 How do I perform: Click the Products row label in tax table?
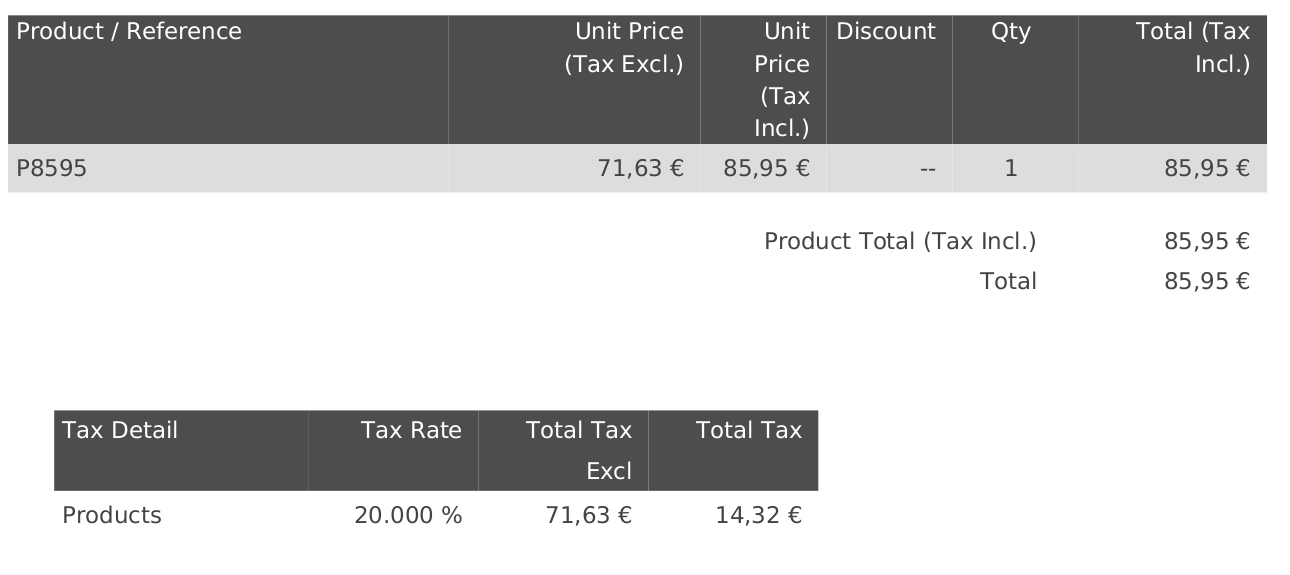[x=112, y=515]
